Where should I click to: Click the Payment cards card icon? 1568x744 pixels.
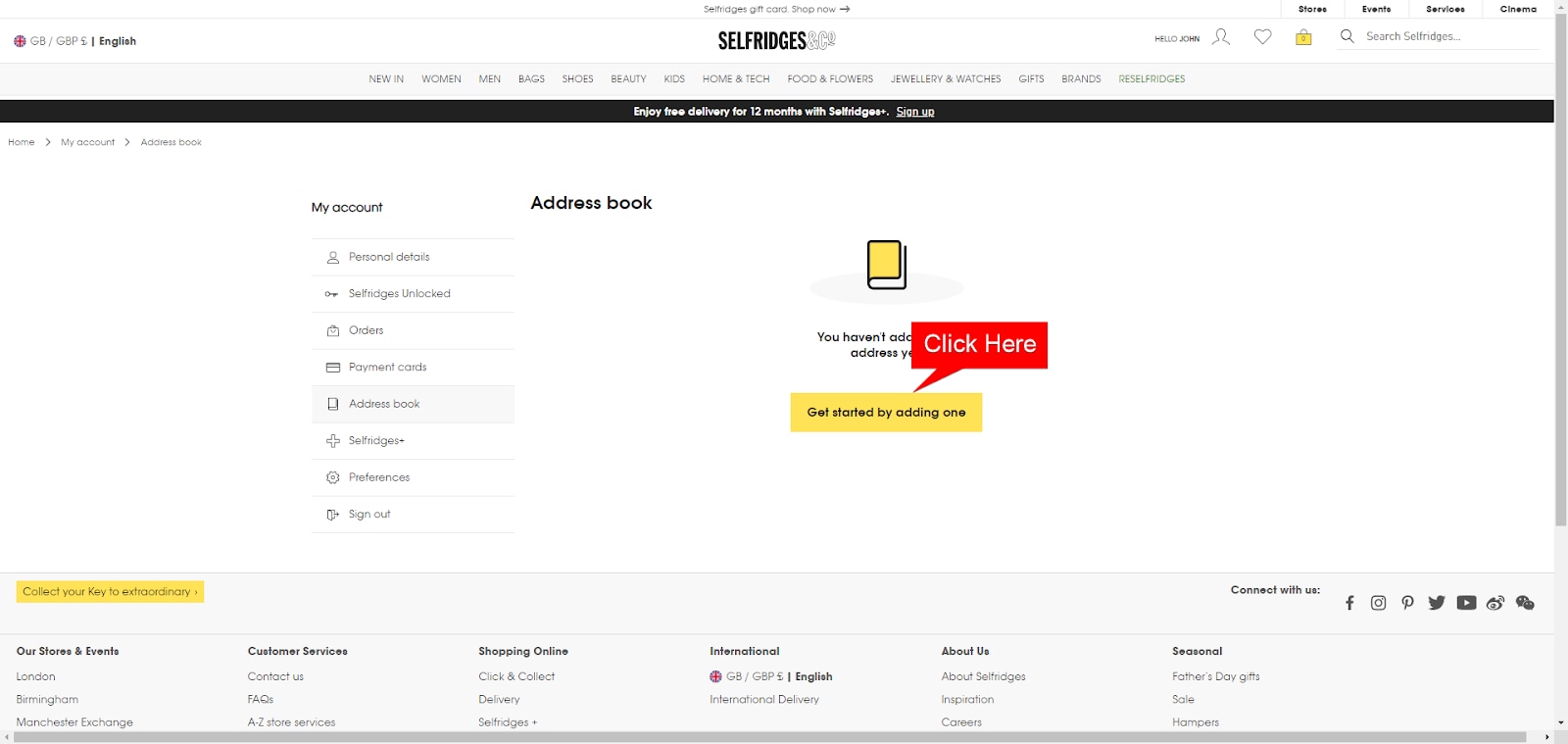(333, 368)
